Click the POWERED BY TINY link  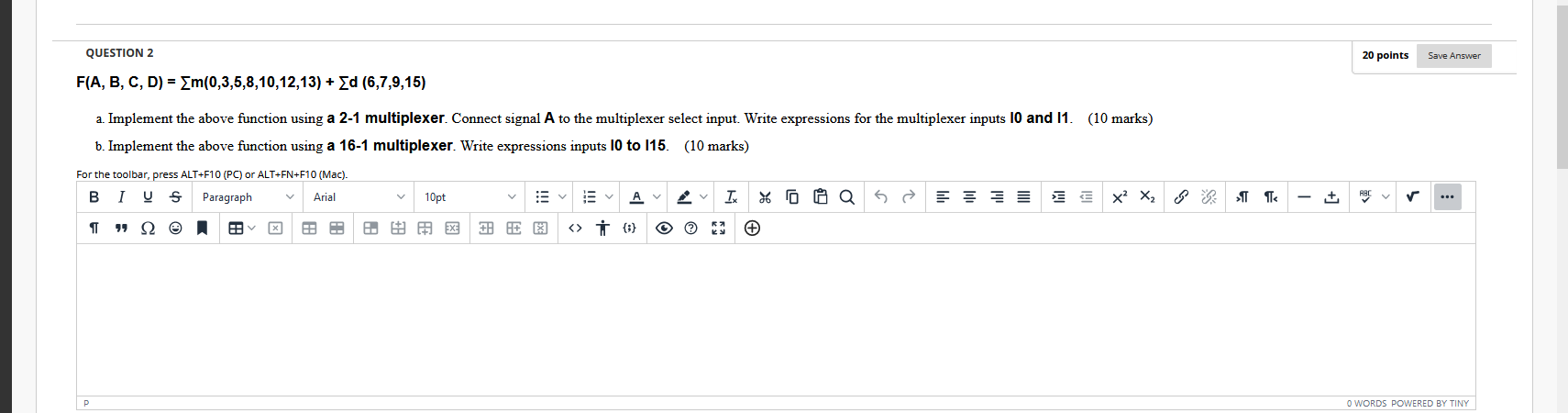click(x=1430, y=403)
